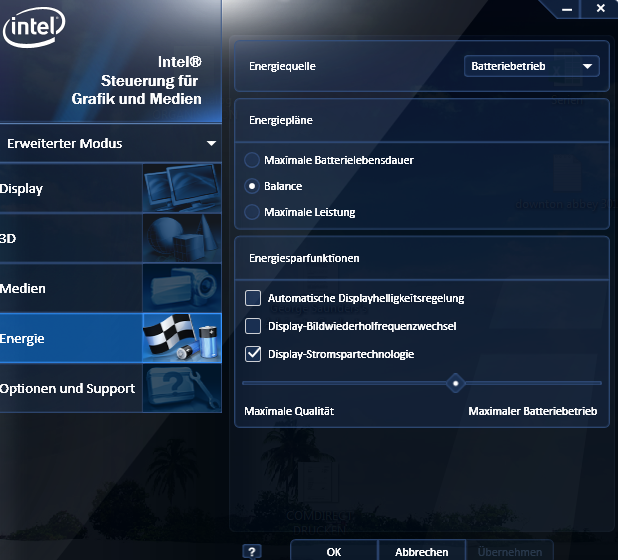Click the Steuerung für Grafik und Medien title
This screenshot has width=618, height=560.
[x=136, y=90]
